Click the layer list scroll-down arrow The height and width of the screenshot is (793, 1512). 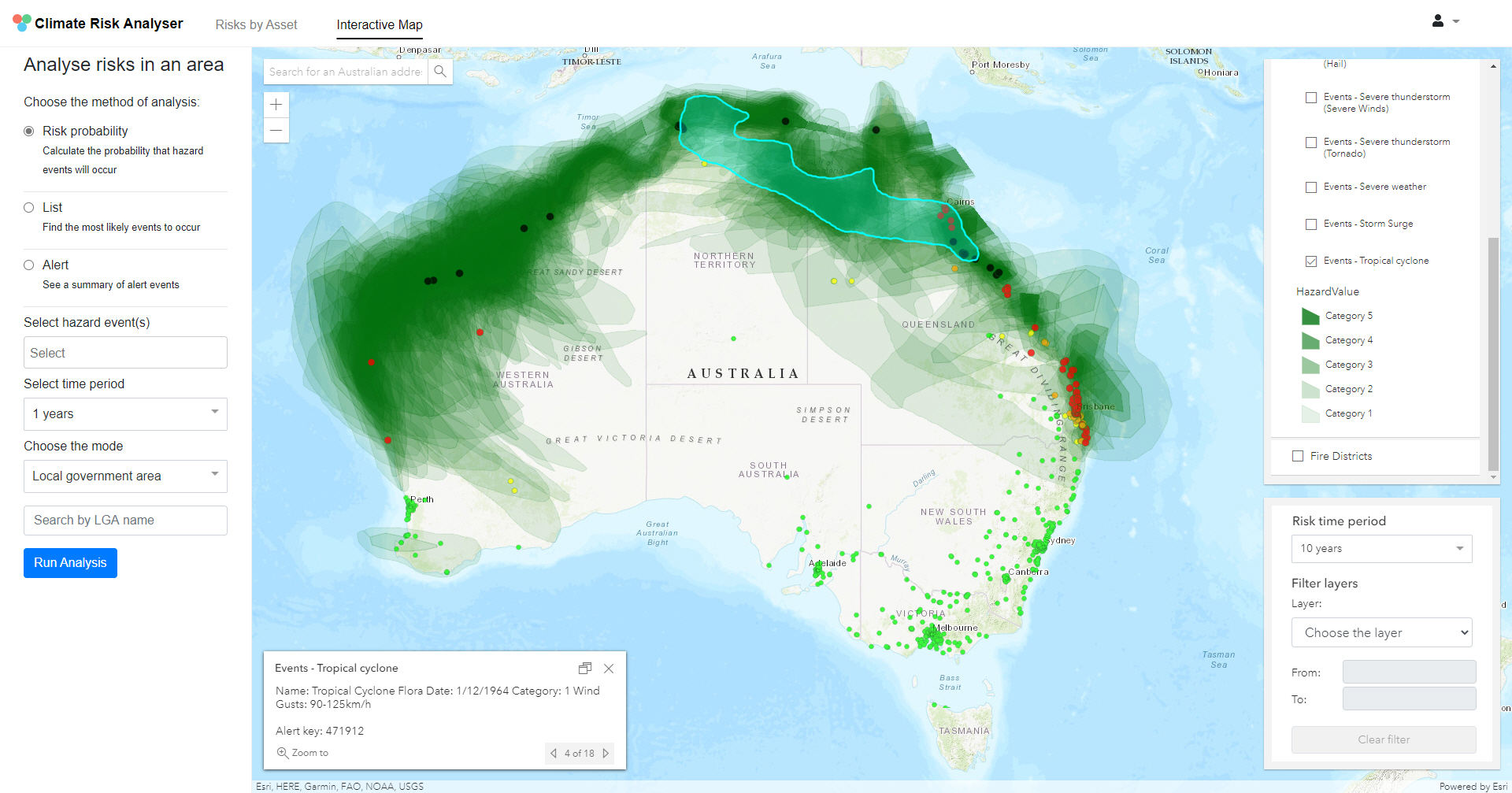(x=1493, y=477)
